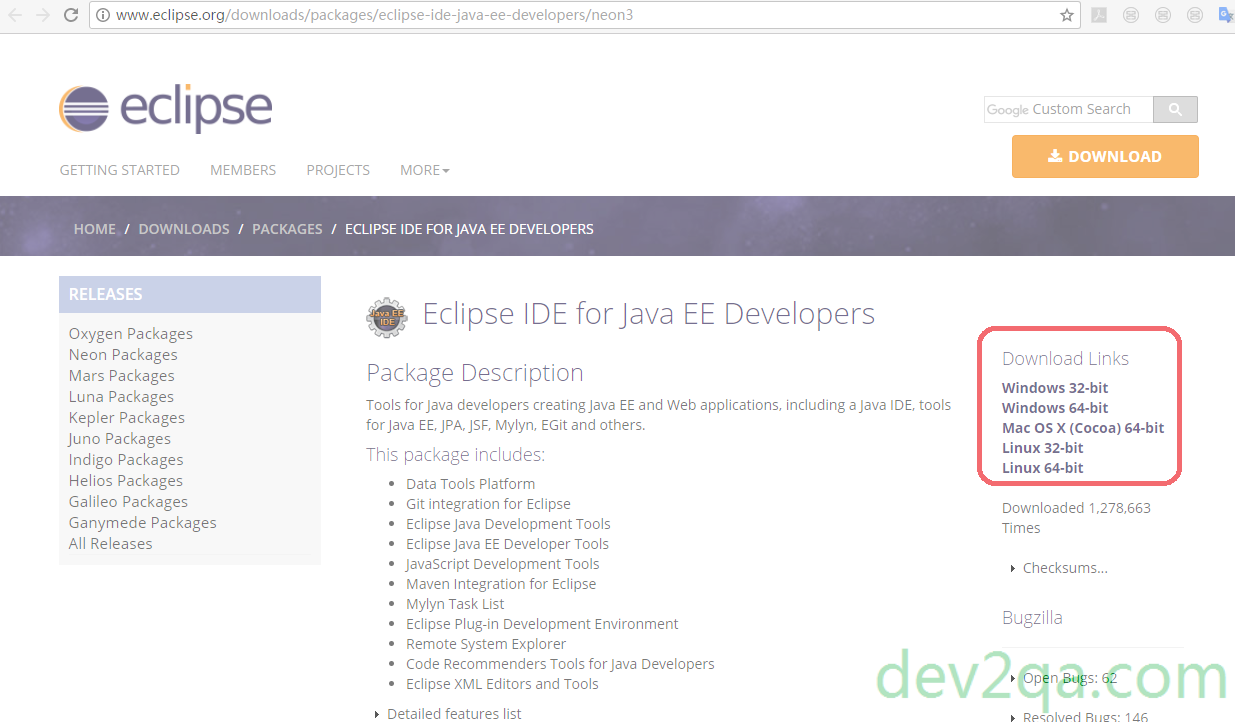The width and height of the screenshot is (1235, 722).
Task: Click the RELEASES sidebar header
Action: click(190, 294)
